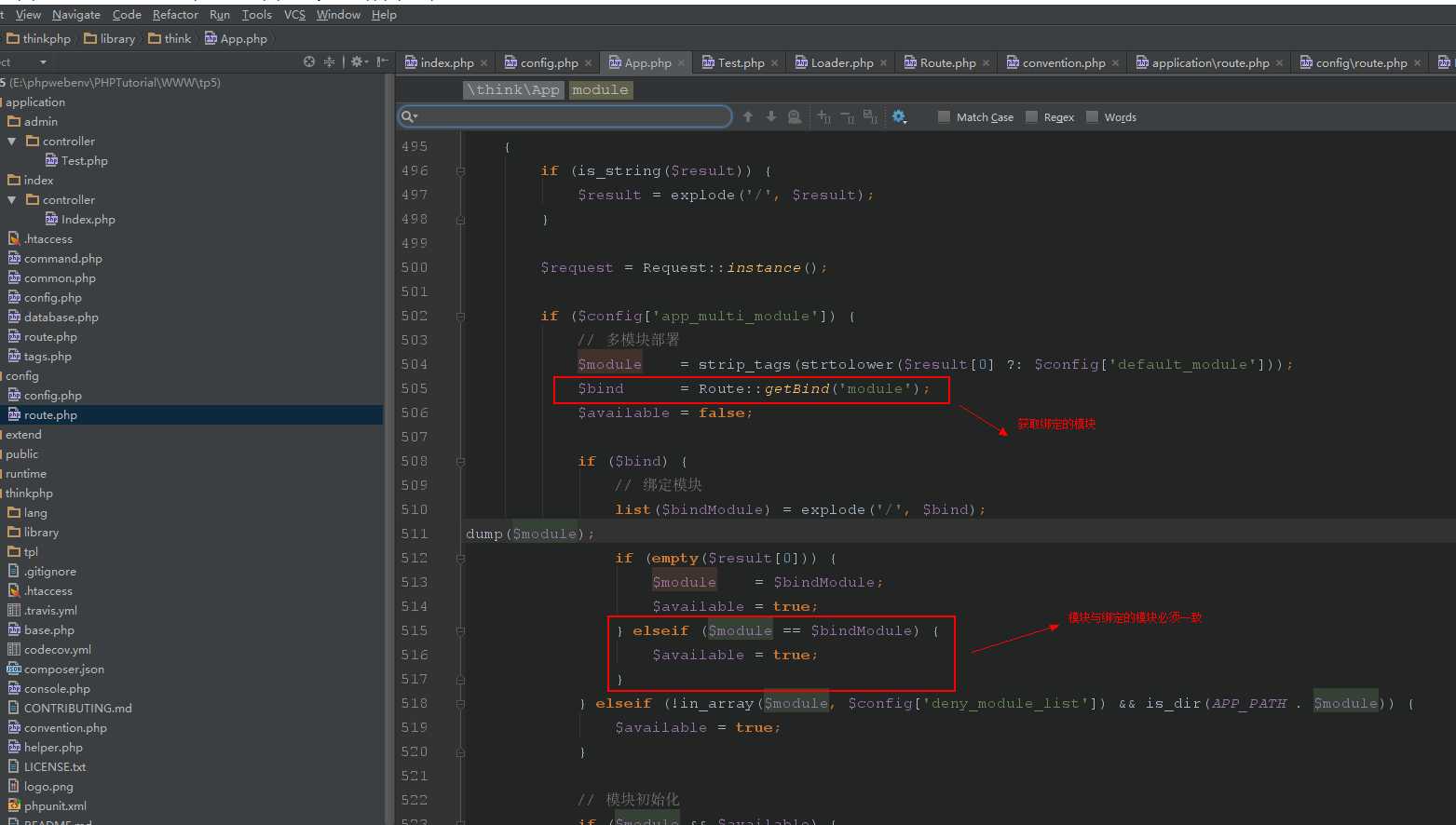
Task: Open the Navigate menu
Action: coord(76,15)
